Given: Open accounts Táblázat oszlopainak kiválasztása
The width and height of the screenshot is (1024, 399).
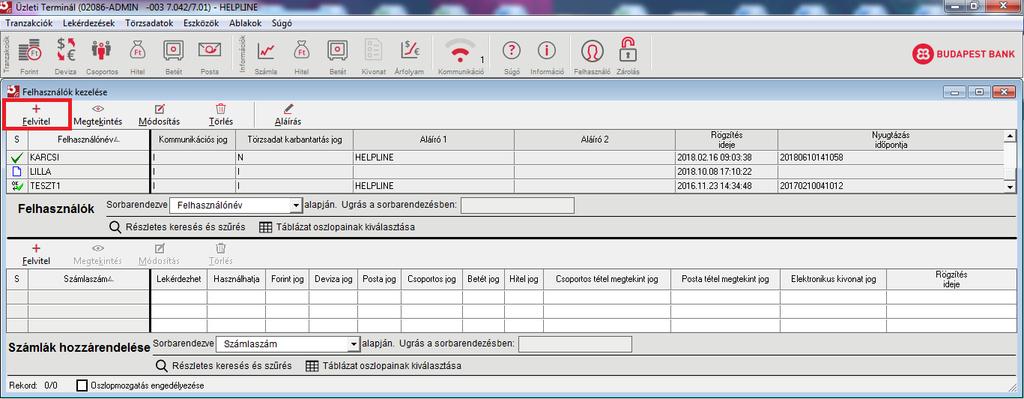Looking at the screenshot, I should tap(384, 366).
